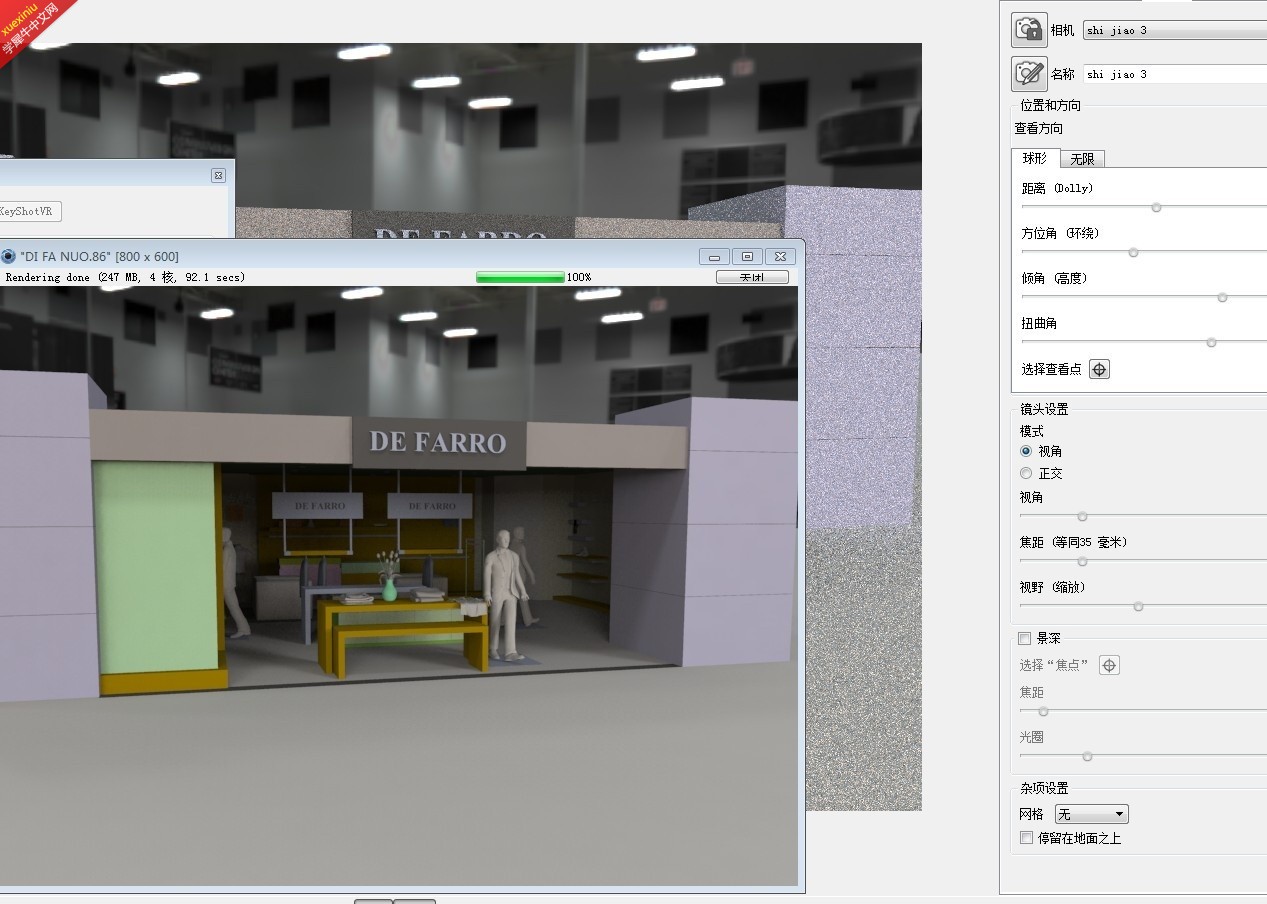Click the 方位角 (环绕) slider handle
Viewport: 1267px width, 904px height.
click(1133, 252)
